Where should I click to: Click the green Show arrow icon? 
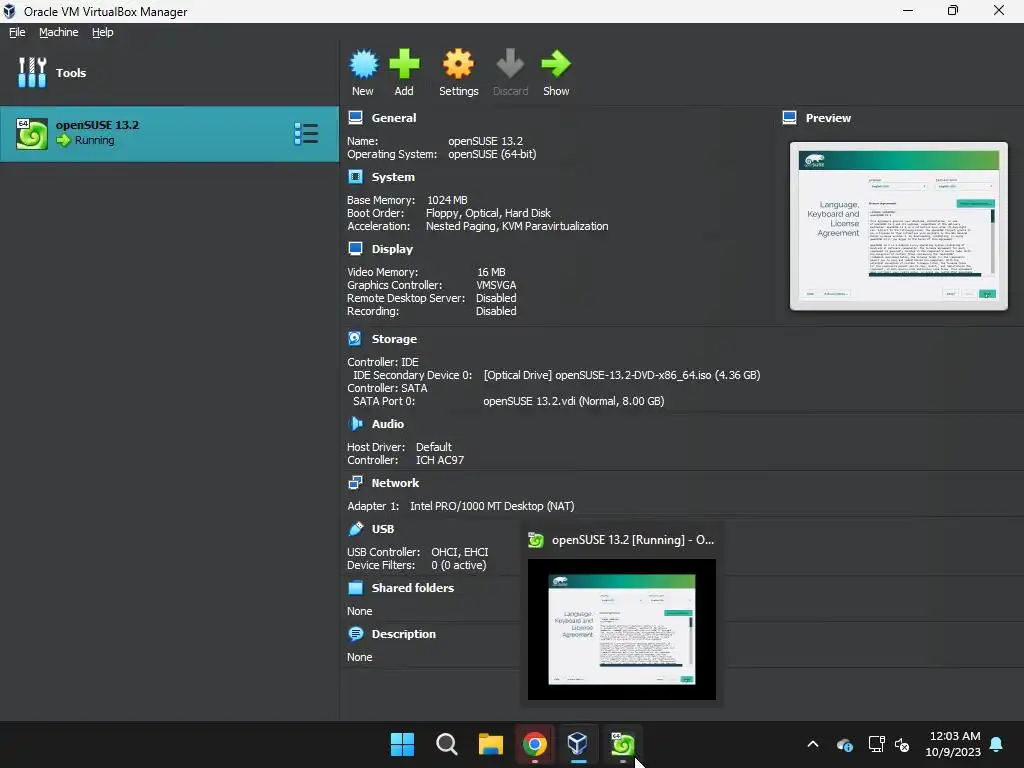pos(556,64)
